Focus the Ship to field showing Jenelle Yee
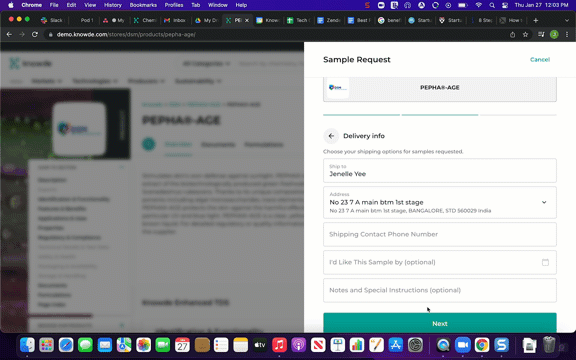The width and height of the screenshot is (576, 360). click(440, 170)
